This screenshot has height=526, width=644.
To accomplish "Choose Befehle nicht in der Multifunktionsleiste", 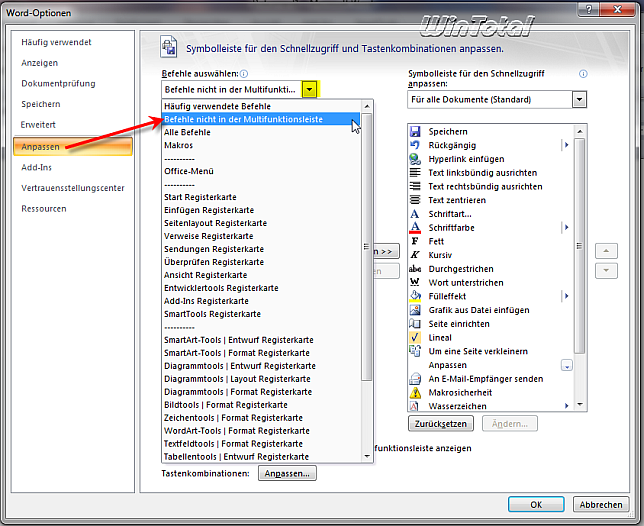I will (261, 119).
